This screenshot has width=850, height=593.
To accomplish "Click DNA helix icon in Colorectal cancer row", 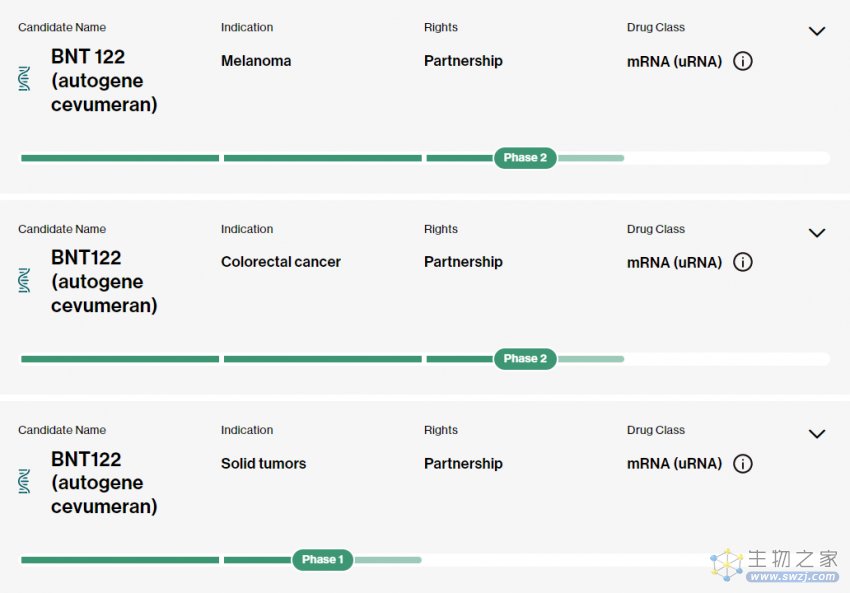I will (24, 280).
